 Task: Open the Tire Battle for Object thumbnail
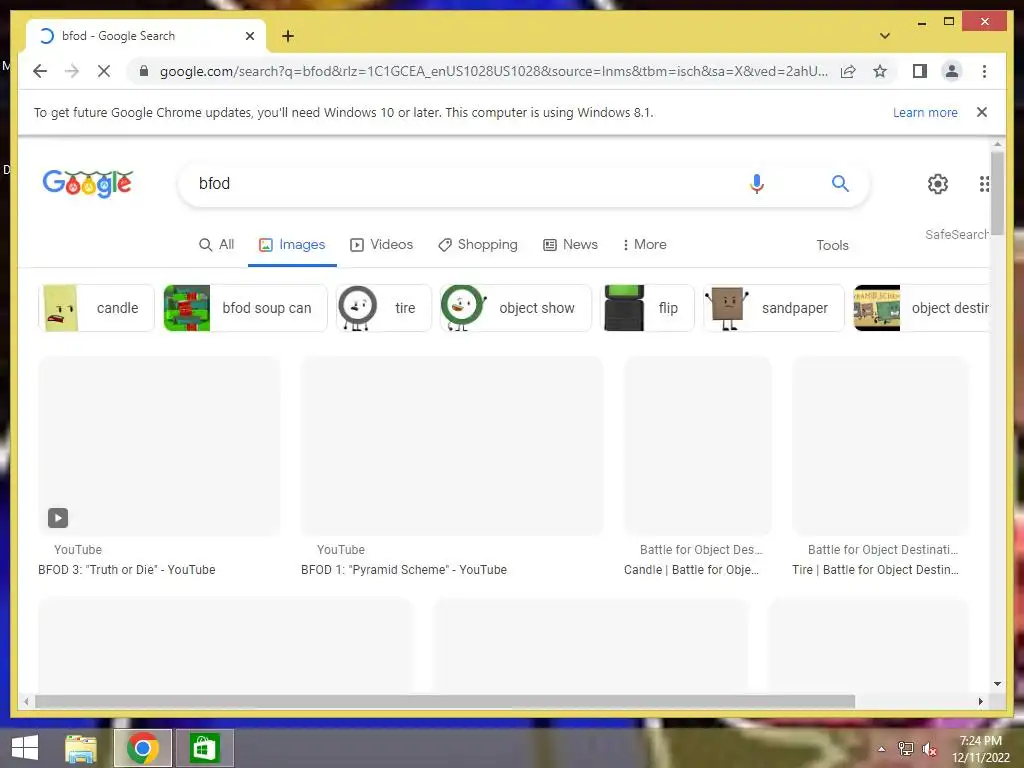[x=880, y=446]
